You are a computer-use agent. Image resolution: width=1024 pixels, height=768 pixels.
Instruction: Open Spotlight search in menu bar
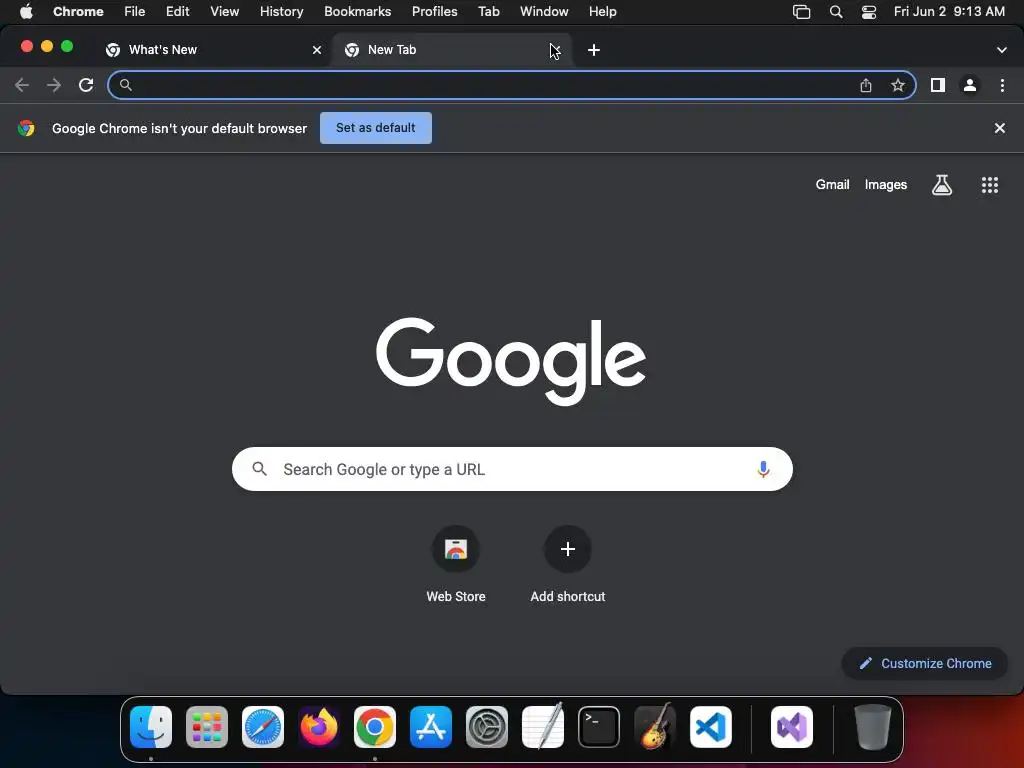click(x=836, y=11)
